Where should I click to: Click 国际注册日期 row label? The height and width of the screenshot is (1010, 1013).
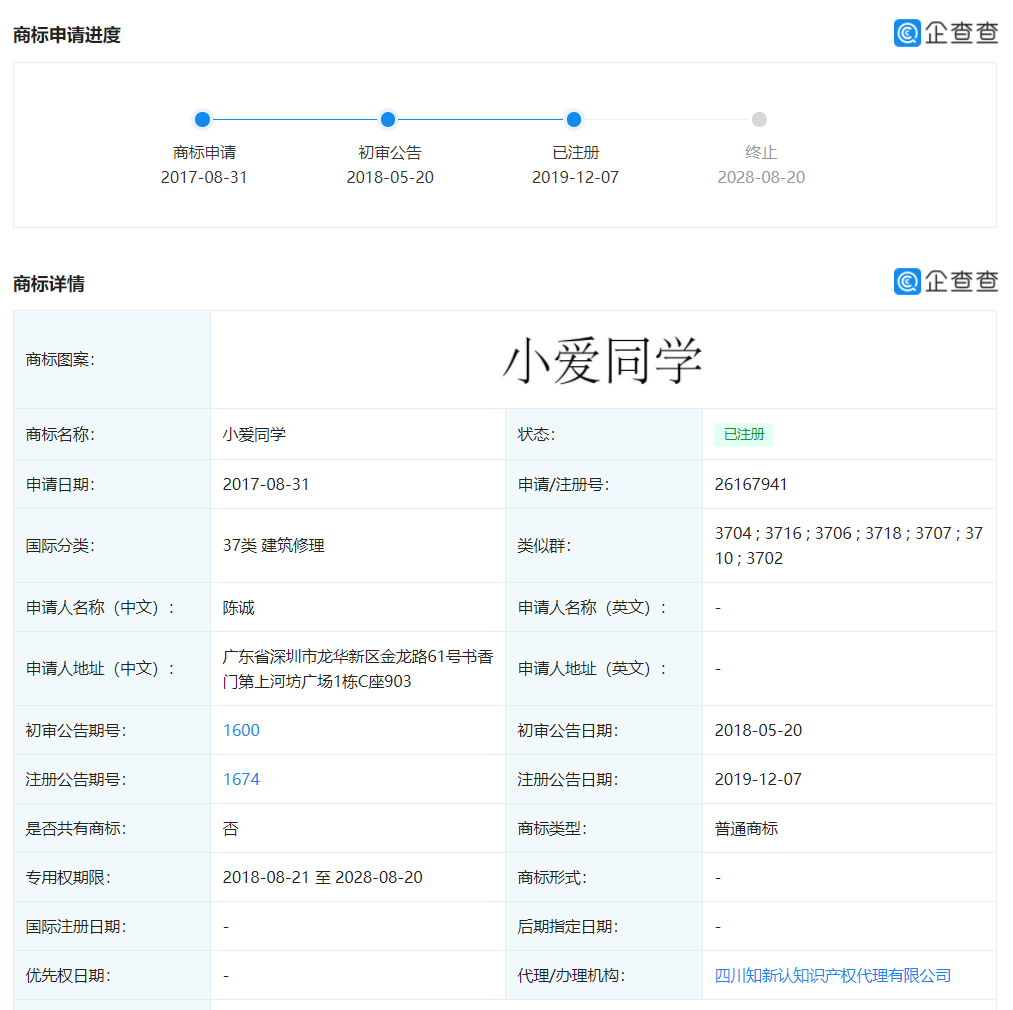[76, 927]
